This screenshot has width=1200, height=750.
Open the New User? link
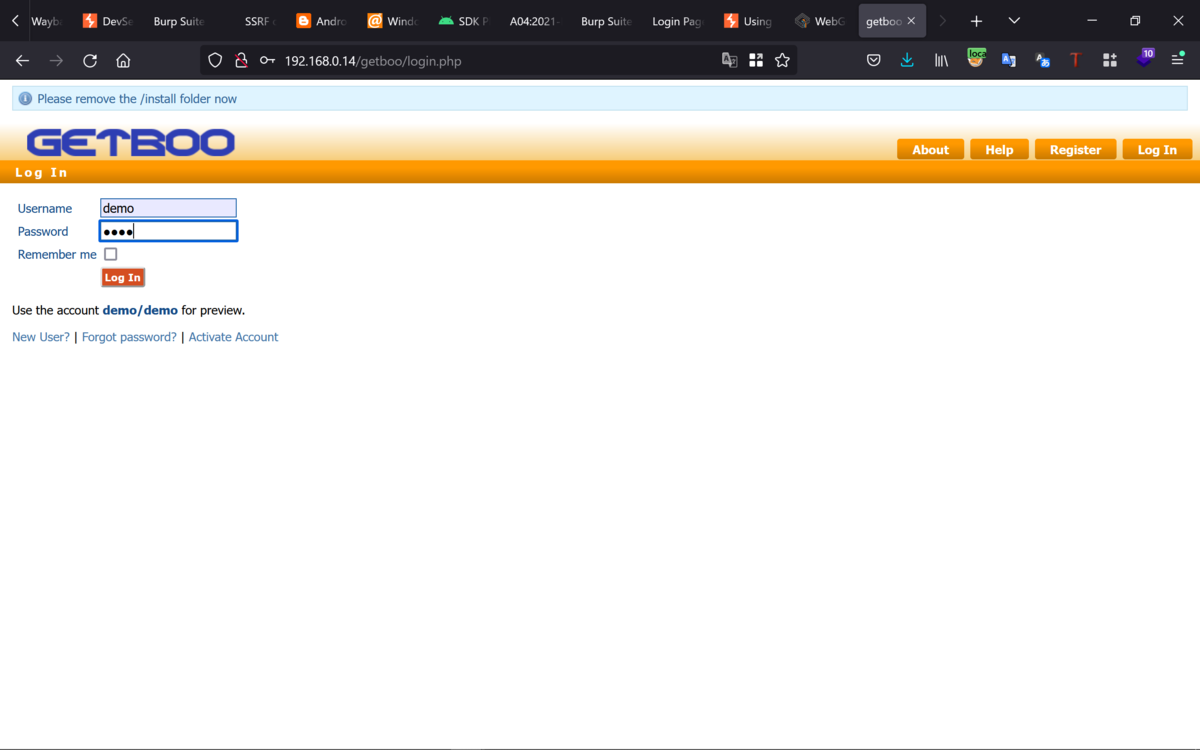coord(41,337)
